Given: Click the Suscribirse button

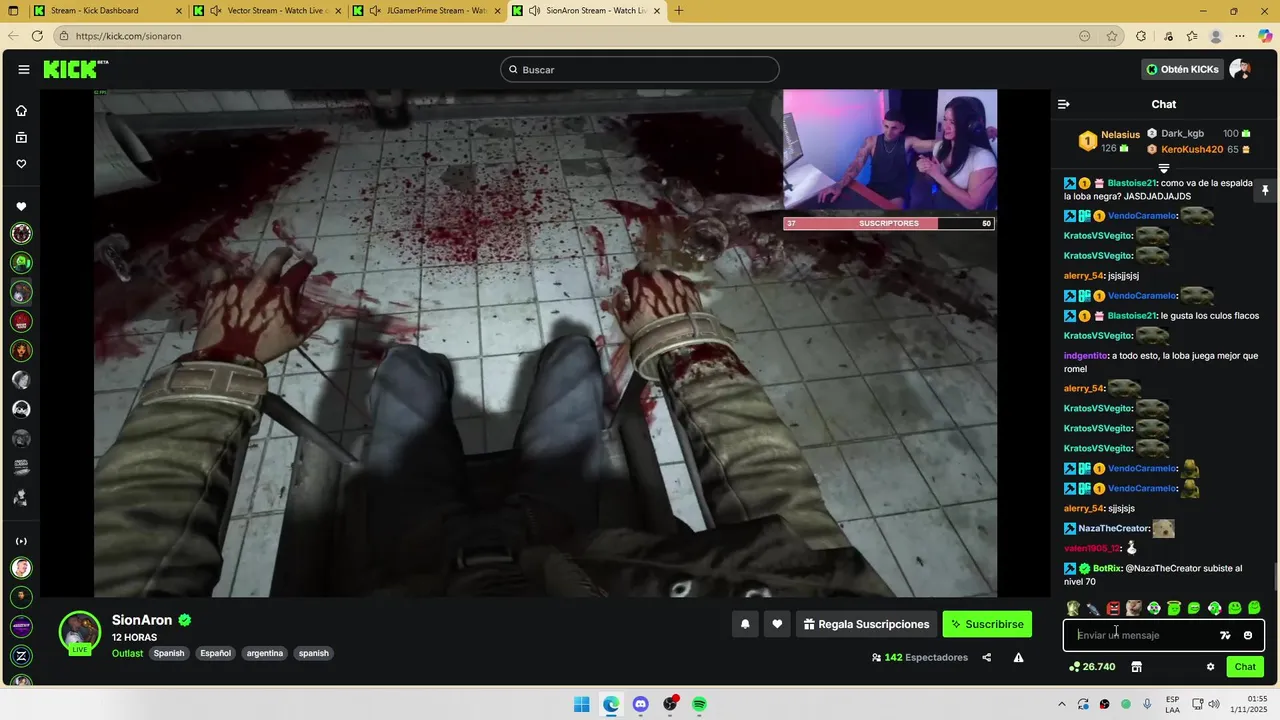Looking at the screenshot, I should [987, 624].
